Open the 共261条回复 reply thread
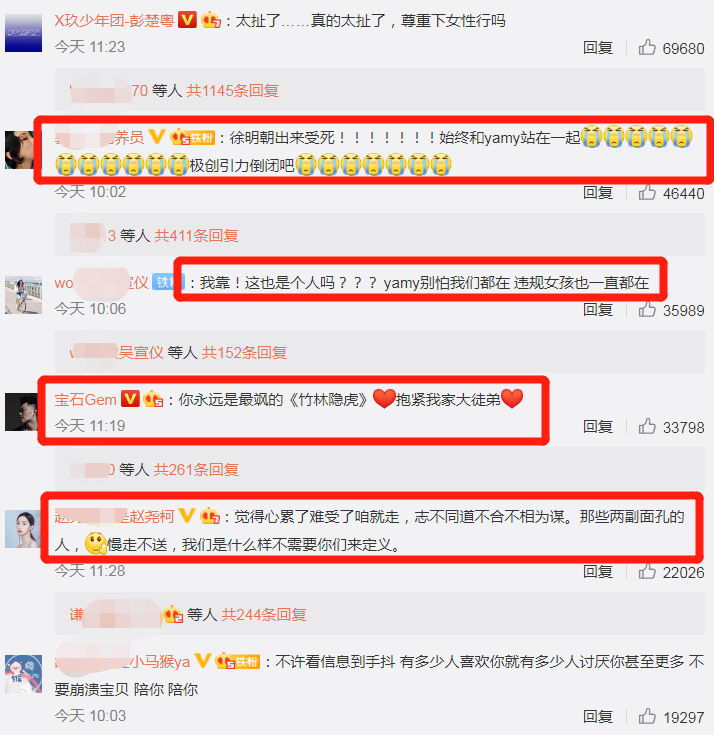The width and height of the screenshot is (714, 735). [196, 469]
